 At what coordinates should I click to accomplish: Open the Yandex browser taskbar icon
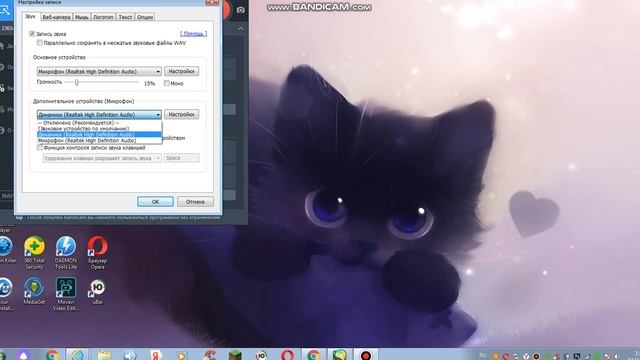tap(156, 355)
